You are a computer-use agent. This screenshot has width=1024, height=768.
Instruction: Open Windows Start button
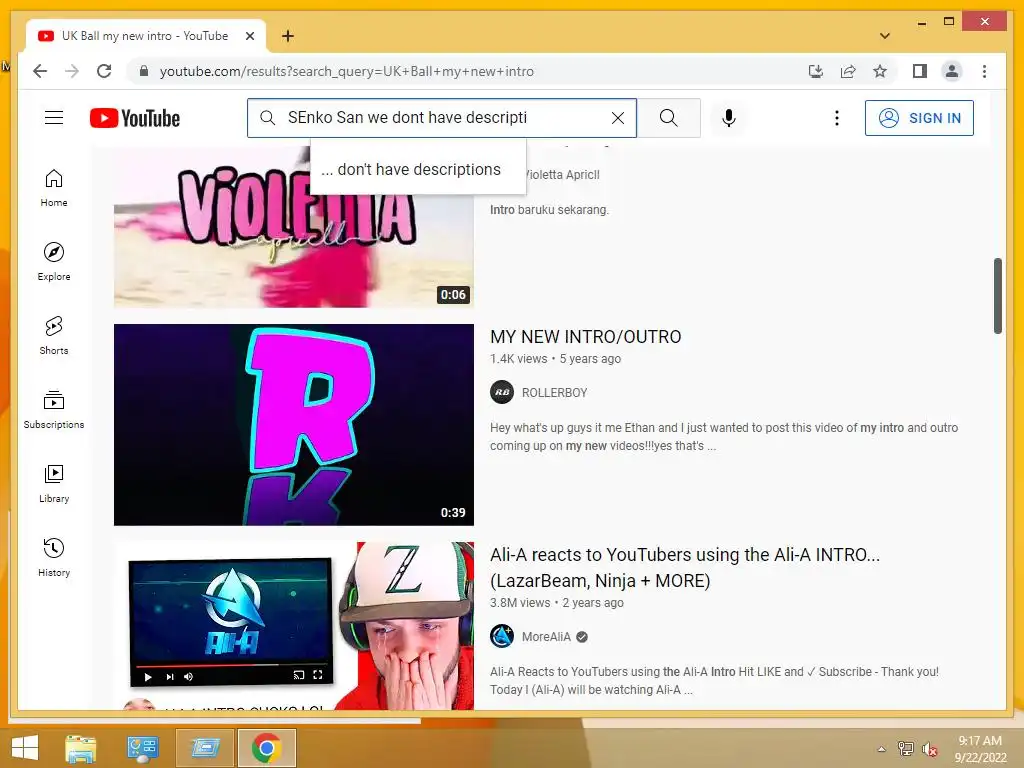click(25, 748)
